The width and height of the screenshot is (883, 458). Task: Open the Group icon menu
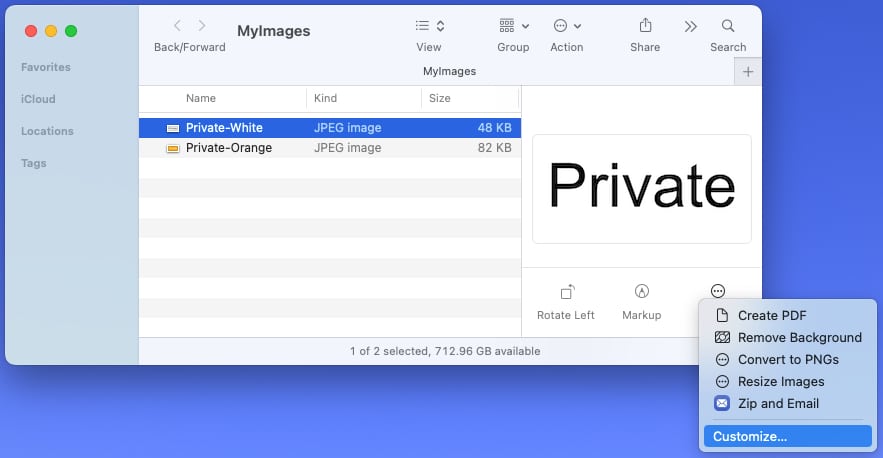[507, 25]
